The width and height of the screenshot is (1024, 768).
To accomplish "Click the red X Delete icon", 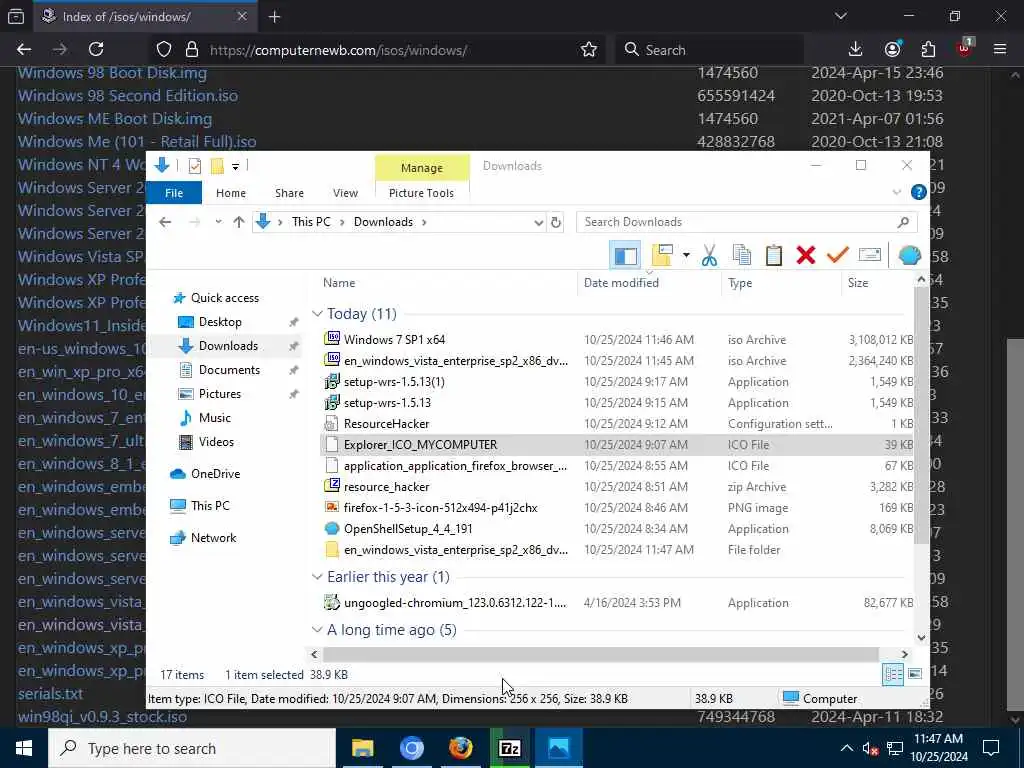I will tap(806, 255).
